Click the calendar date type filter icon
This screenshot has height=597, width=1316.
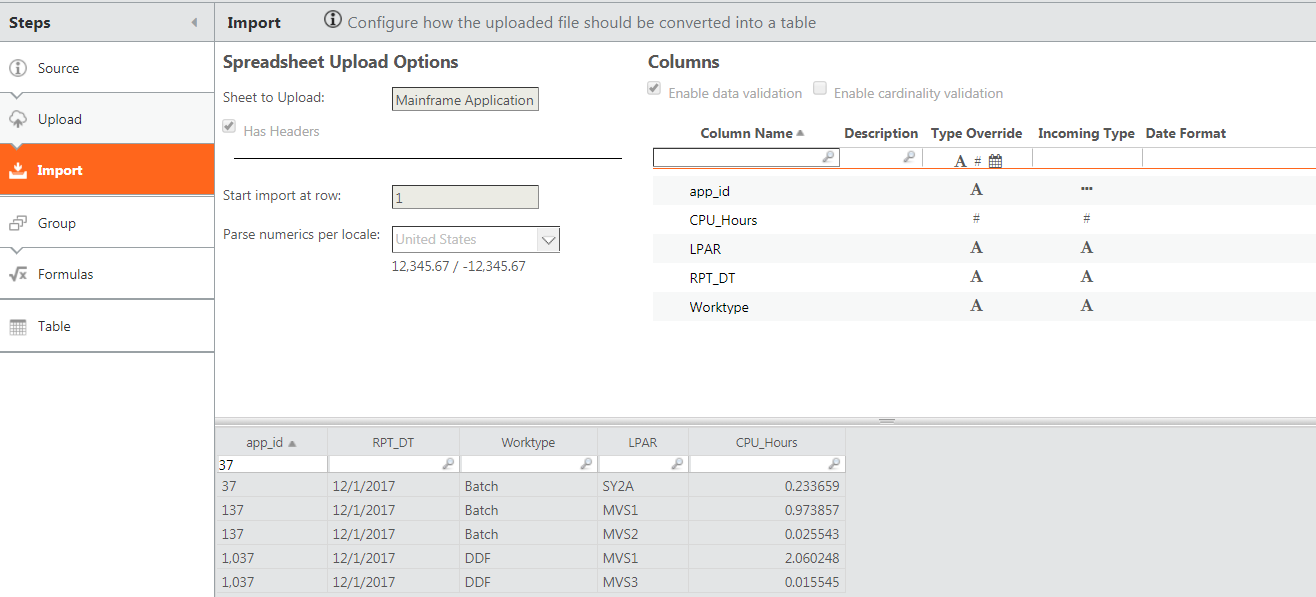pyautogui.click(x=995, y=160)
